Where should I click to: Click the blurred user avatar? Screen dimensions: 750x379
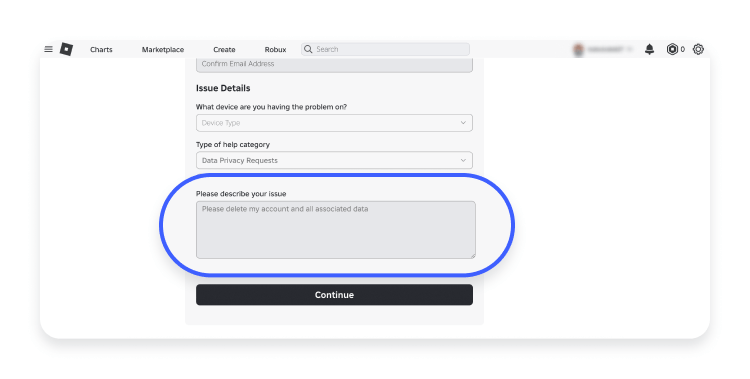coord(578,49)
